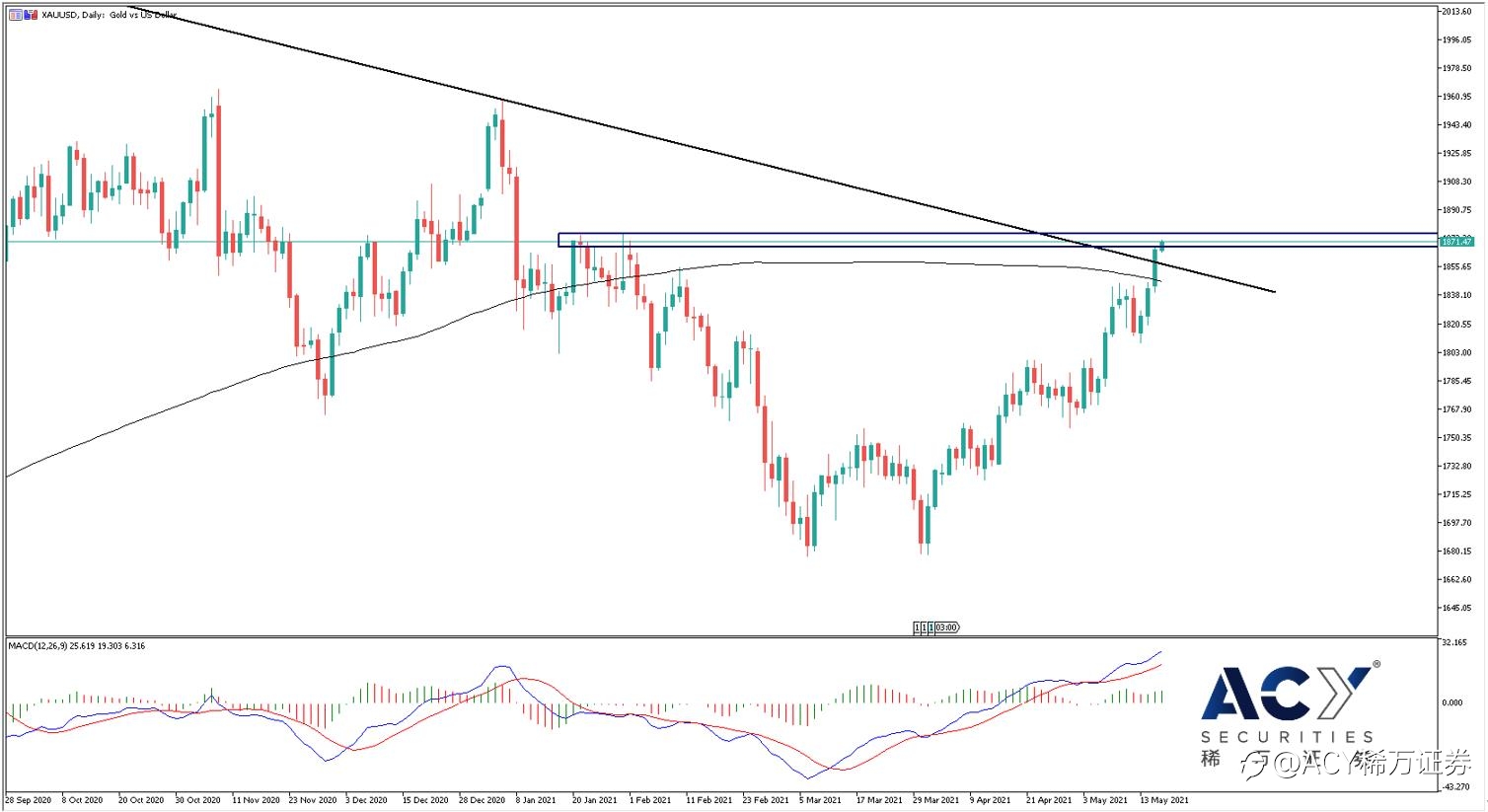Click the MACD scale value 0.000
The image size is (1488, 812).
[x=1451, y=702]
